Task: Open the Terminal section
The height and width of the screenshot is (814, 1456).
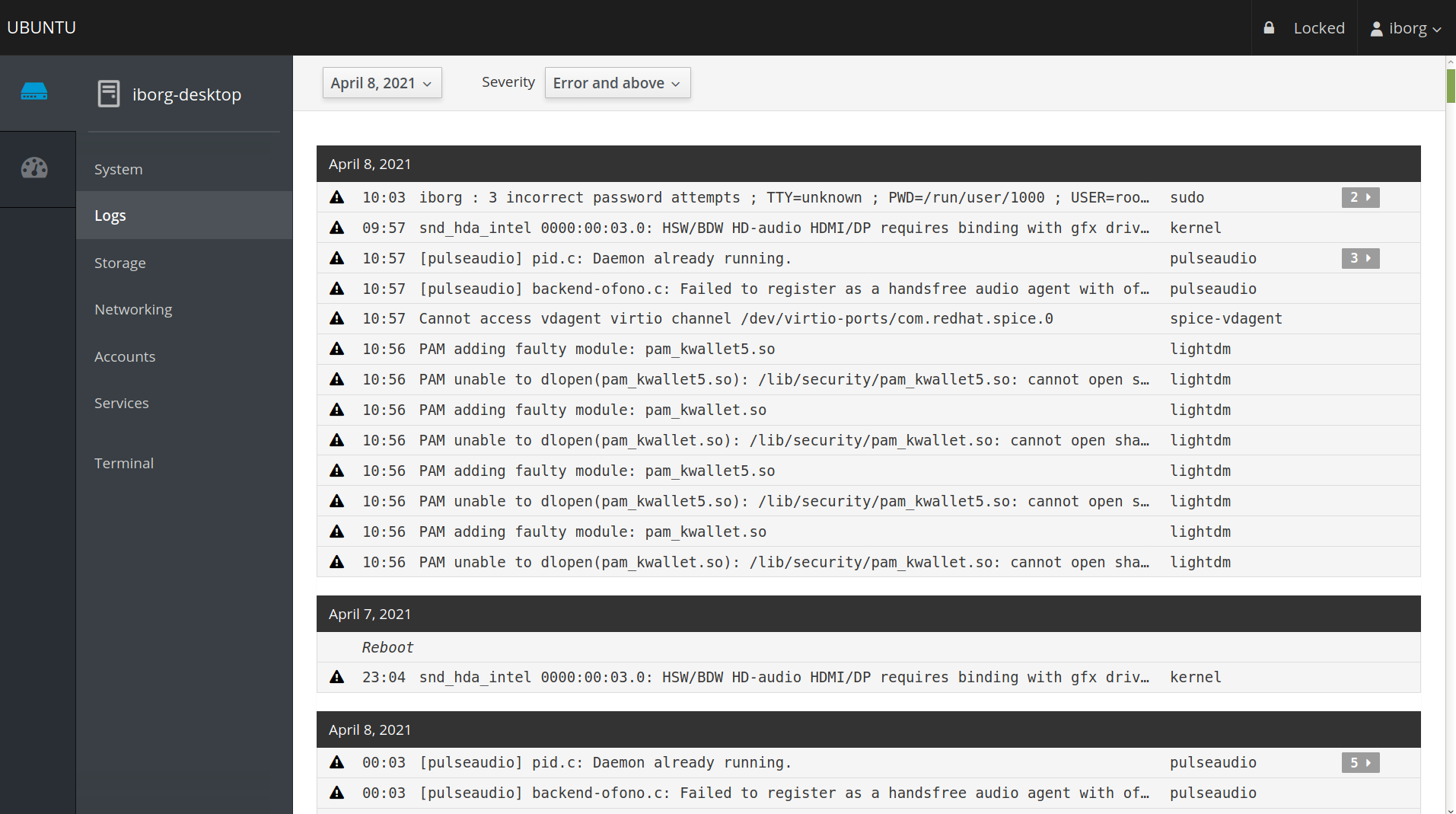Action: [123, 462]
